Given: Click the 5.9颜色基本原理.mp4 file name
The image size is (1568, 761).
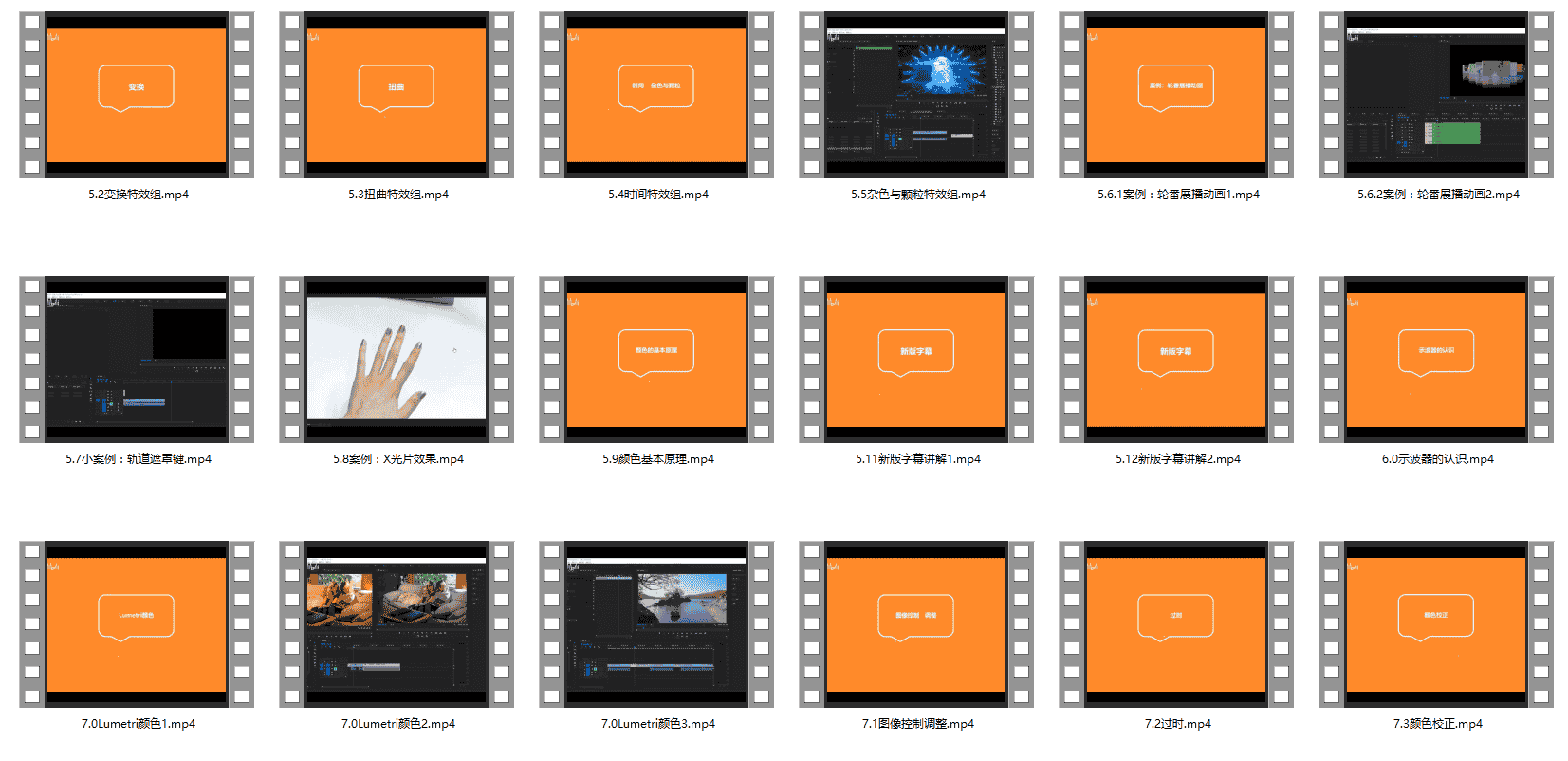Looking at the screenshot, I should tap(658, 459).
